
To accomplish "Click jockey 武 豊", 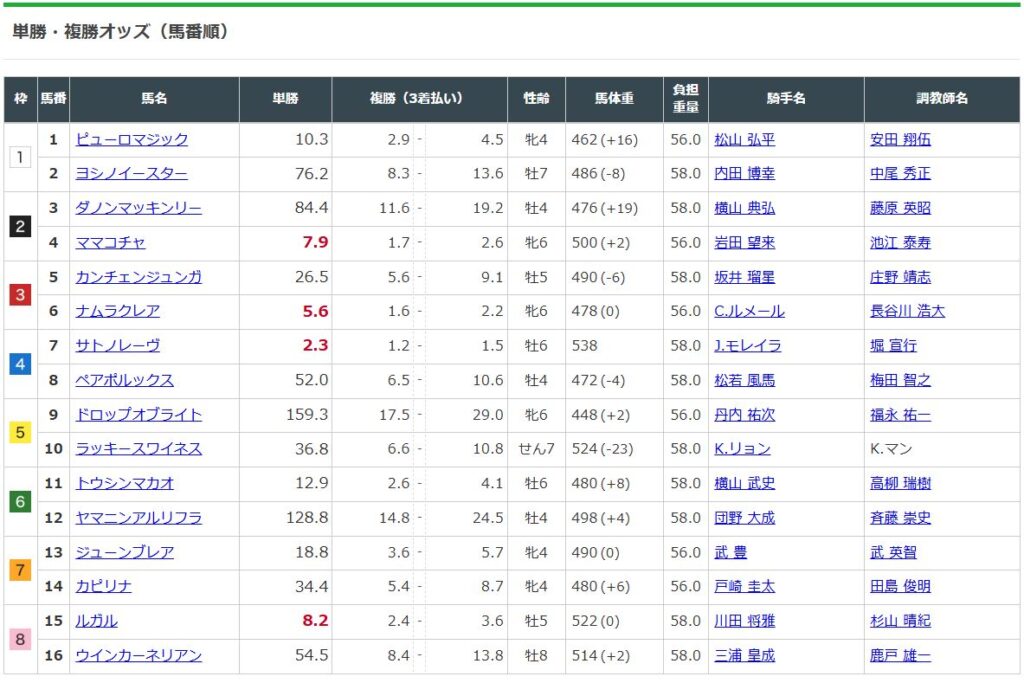I will pos(730,552).
